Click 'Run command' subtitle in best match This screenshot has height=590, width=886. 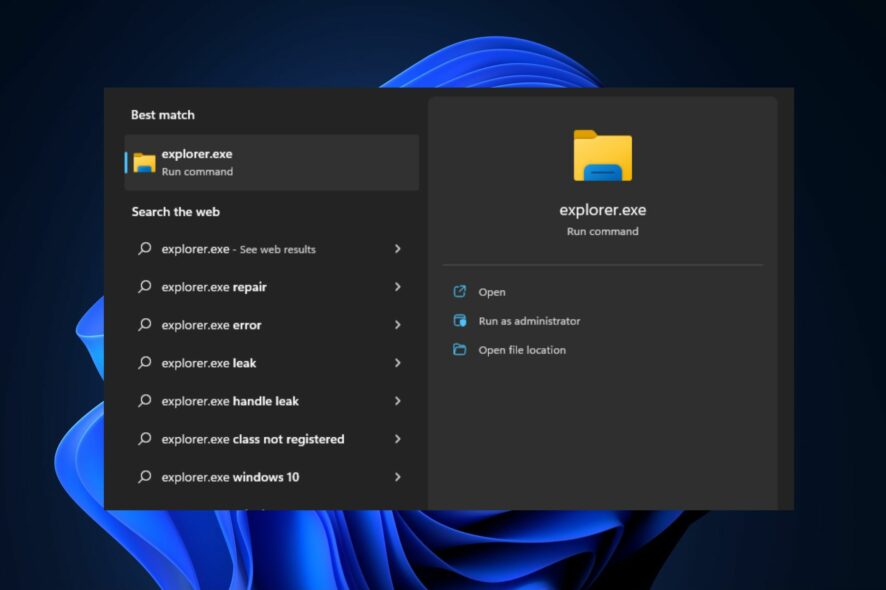click(x=197, y=171)
